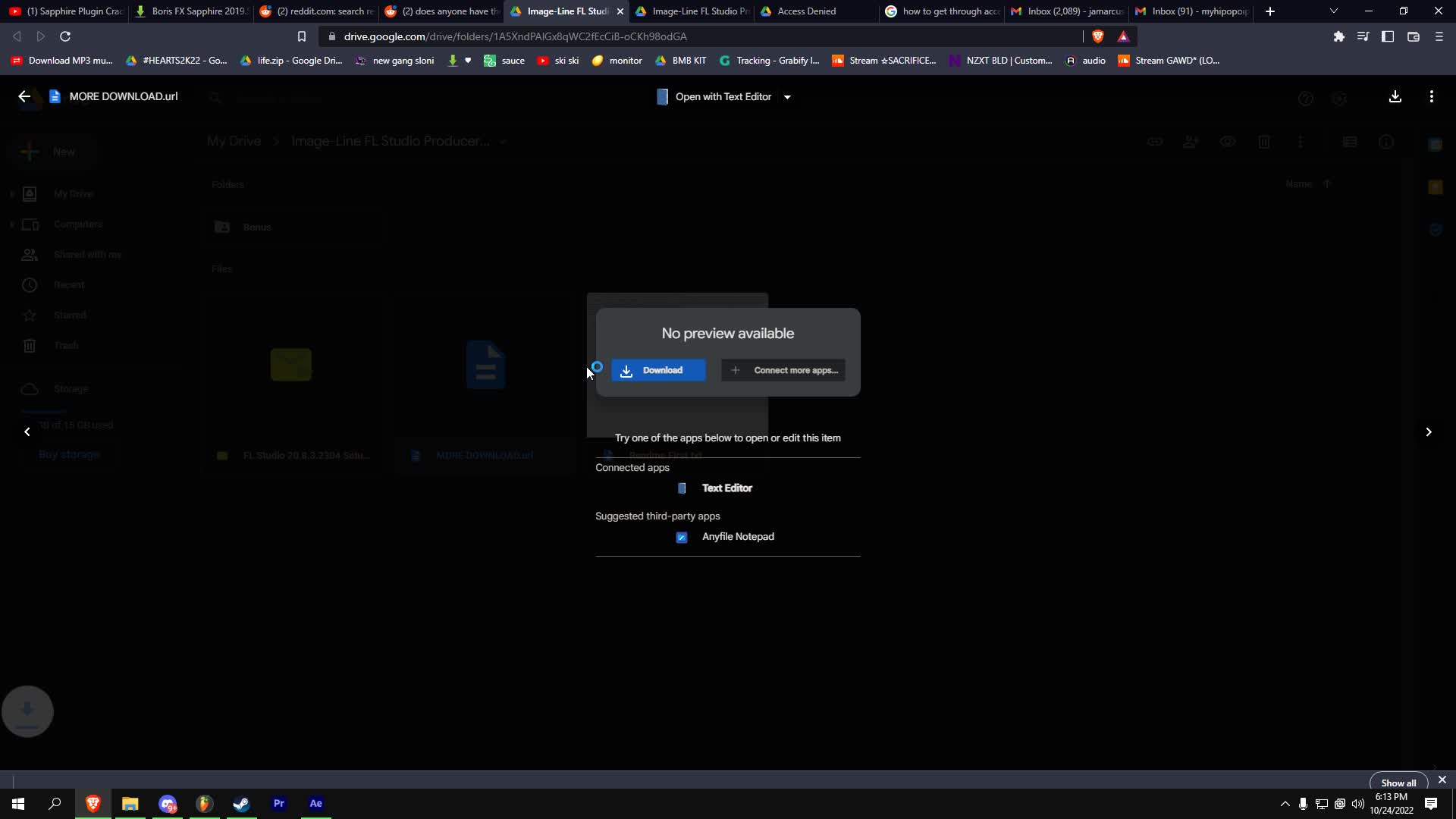Image resolution: width=1456 pixels, height=819 pixels.
Task: Click the back arrow in Drive header
Action: pyautogui.click(x=24, y=96)
